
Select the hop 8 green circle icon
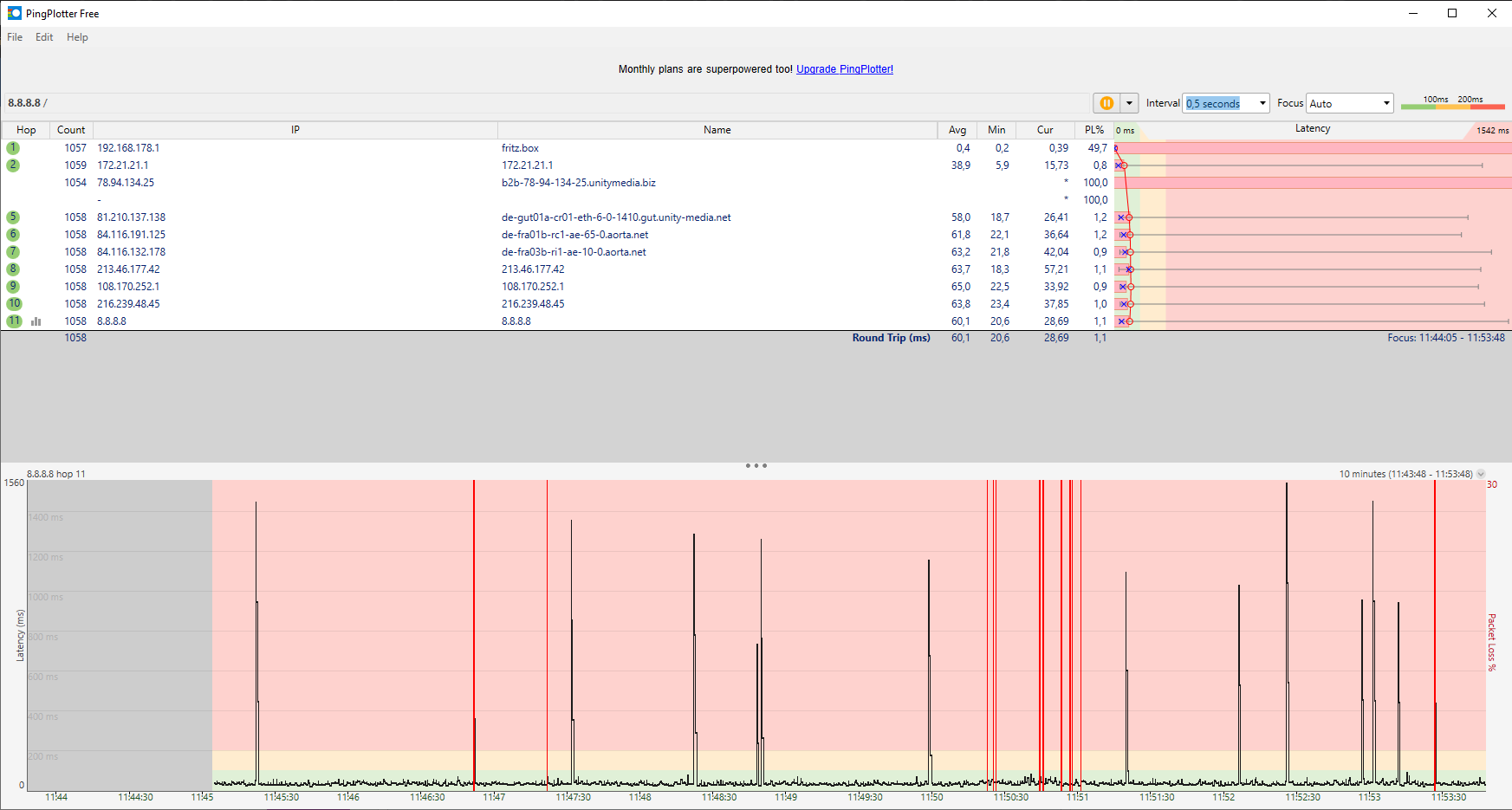coord(13,269)
